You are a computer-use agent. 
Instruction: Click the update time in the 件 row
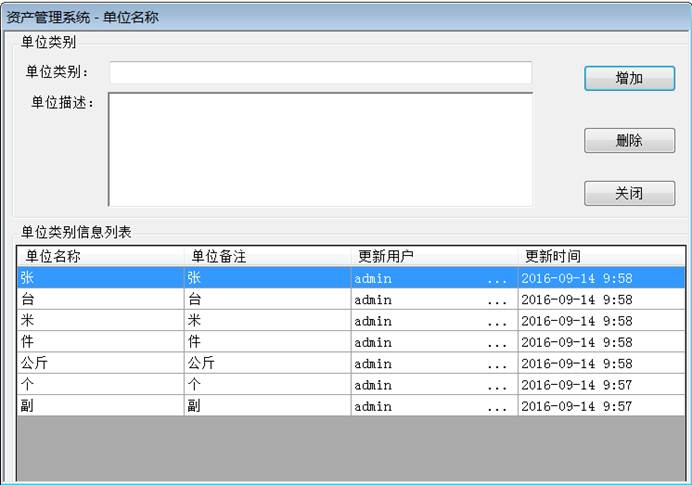pyautogui.click(x=602, y=342)
